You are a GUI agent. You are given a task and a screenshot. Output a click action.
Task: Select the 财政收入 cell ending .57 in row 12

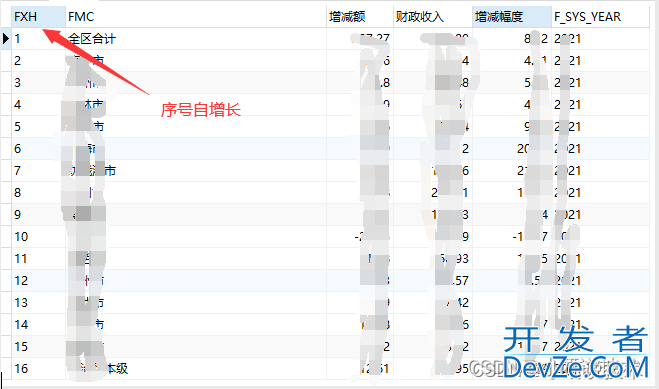coord(432,281)
